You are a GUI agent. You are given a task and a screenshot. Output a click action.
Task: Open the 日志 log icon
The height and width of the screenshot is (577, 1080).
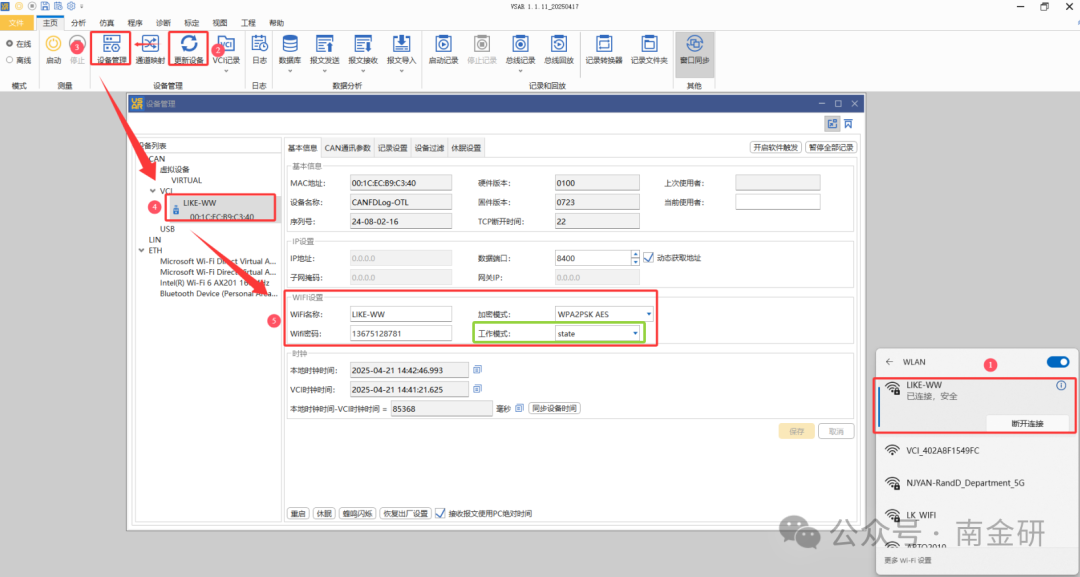[x=259, y=44]
